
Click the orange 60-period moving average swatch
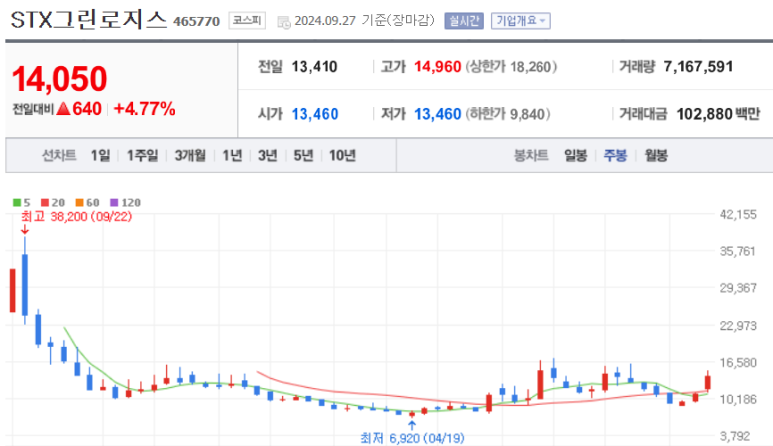coord(79,203)
